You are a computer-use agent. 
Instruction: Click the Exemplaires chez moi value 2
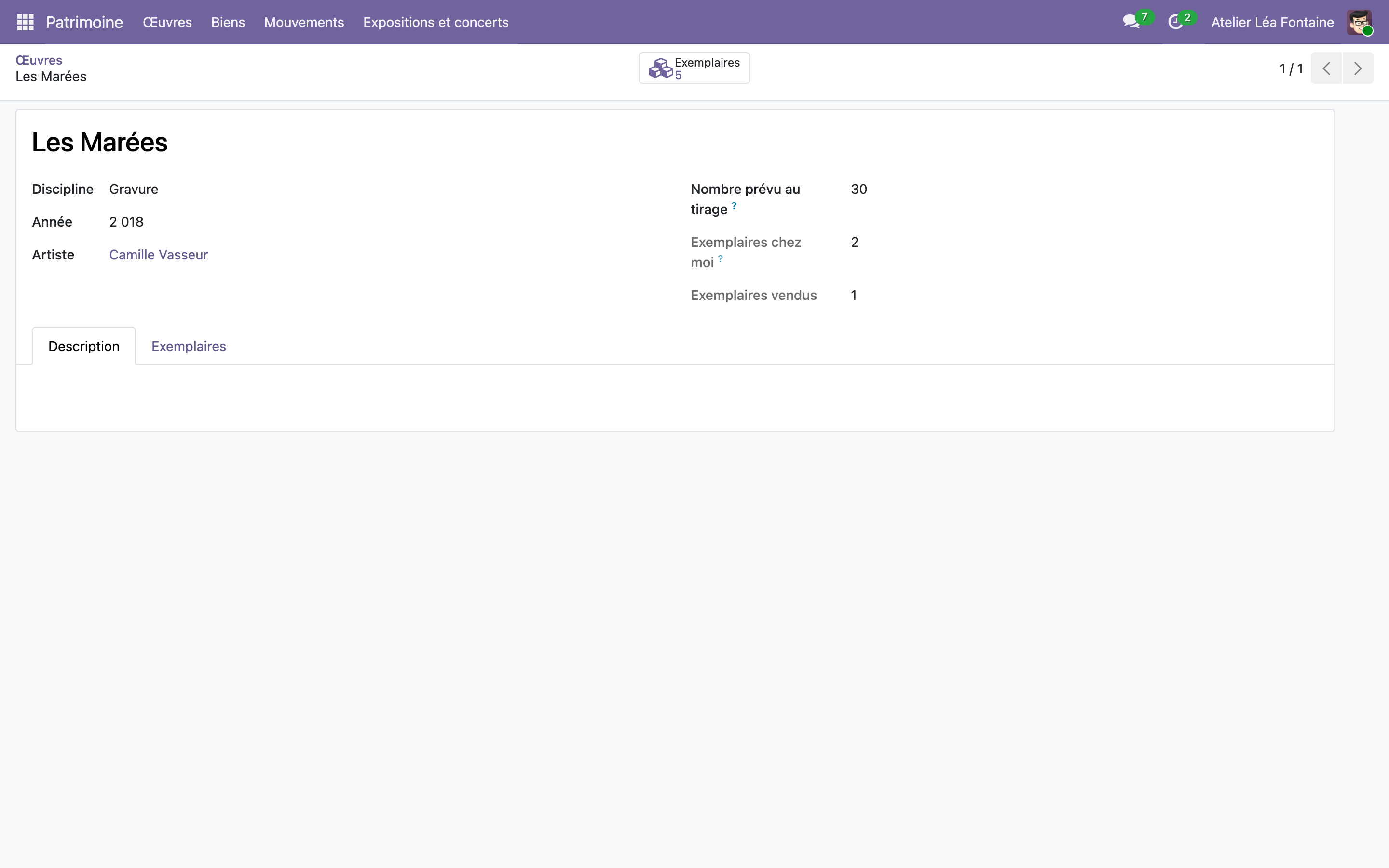click(x=855, y=242)
